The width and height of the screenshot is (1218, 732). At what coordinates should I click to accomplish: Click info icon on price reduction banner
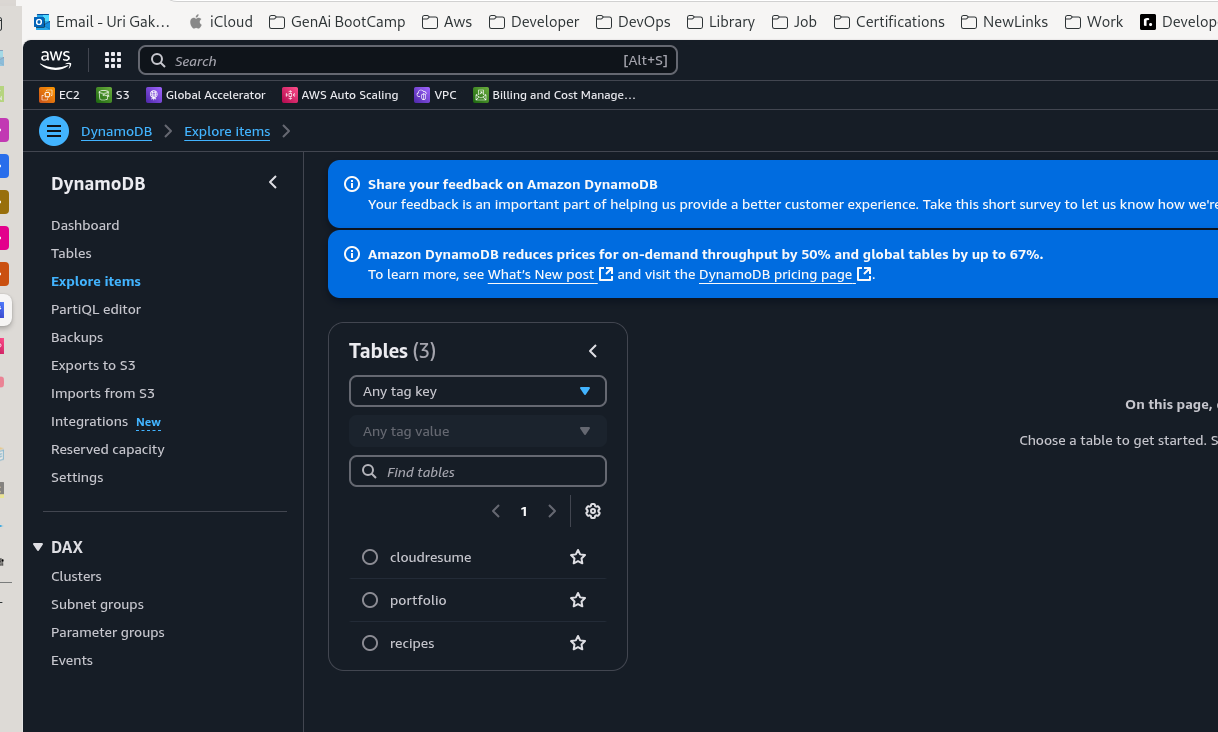352,254
